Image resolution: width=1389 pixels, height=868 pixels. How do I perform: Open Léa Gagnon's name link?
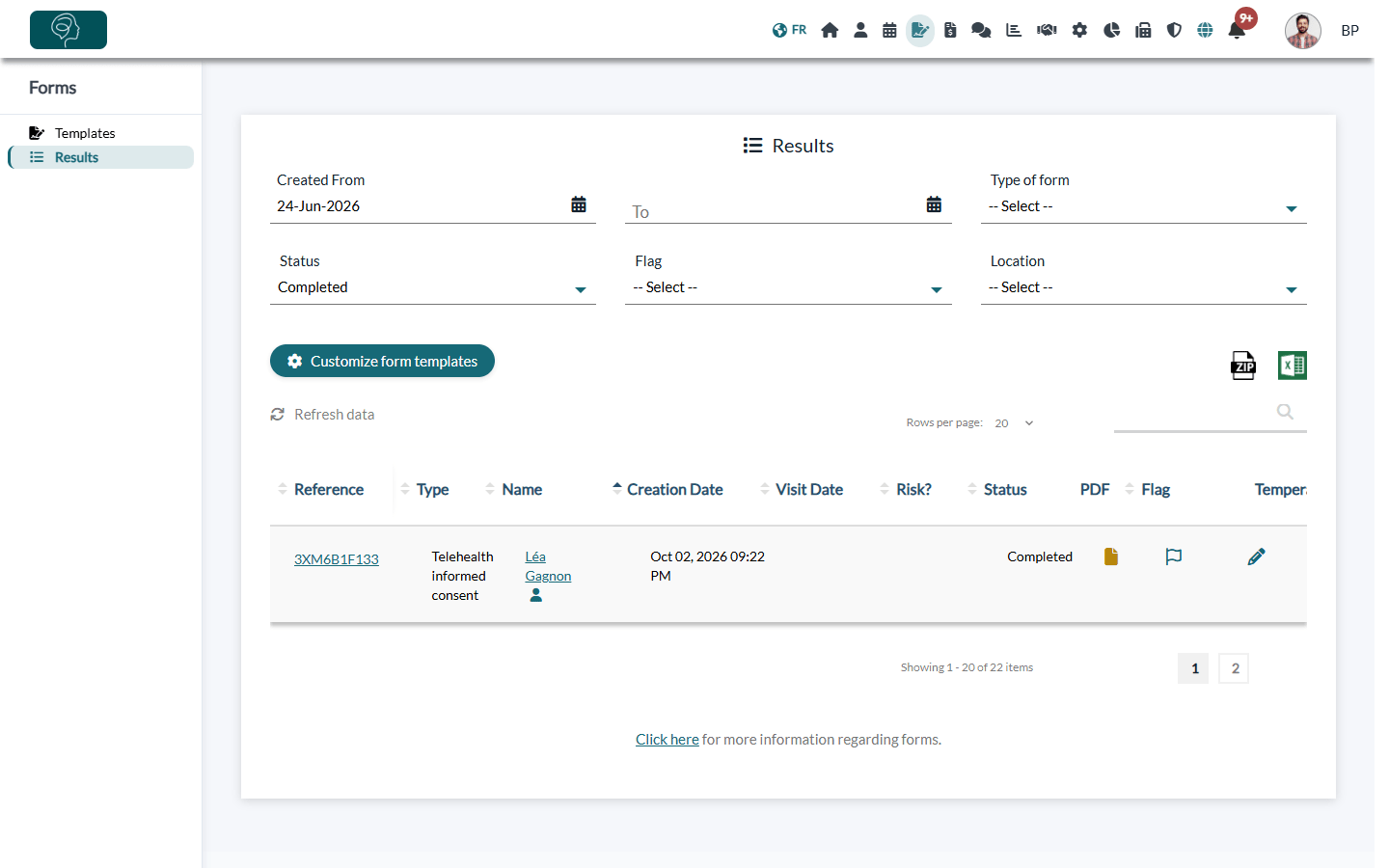pyautogui.click(x=548, y=566)
